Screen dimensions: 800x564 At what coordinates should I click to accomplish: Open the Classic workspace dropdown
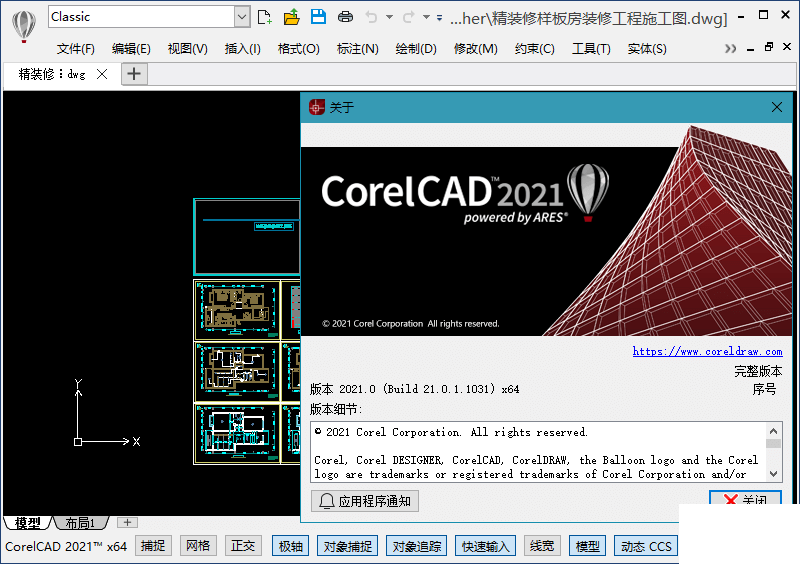[242, 16]
